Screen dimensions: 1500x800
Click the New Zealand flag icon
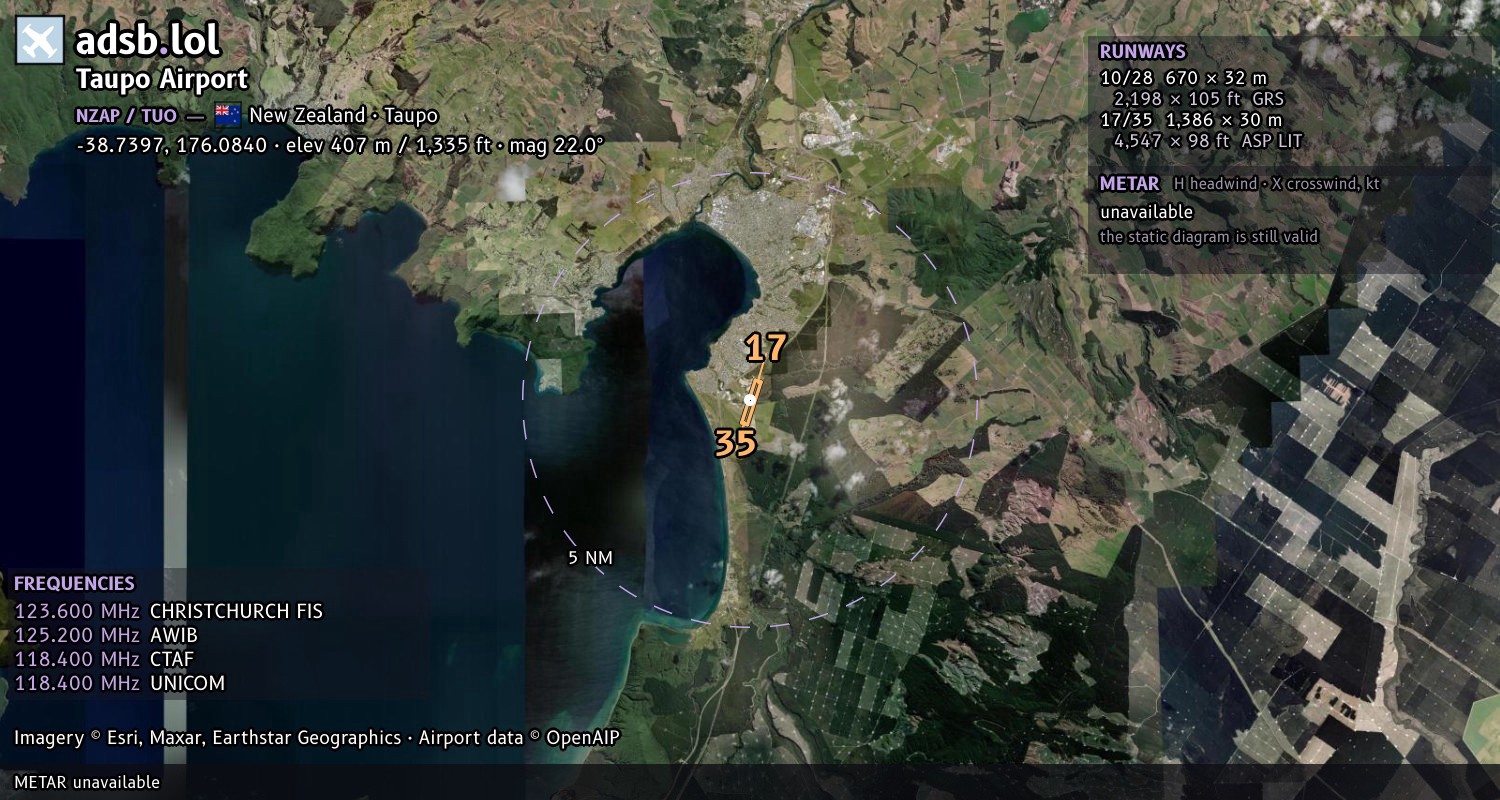(x=228, y=115)
